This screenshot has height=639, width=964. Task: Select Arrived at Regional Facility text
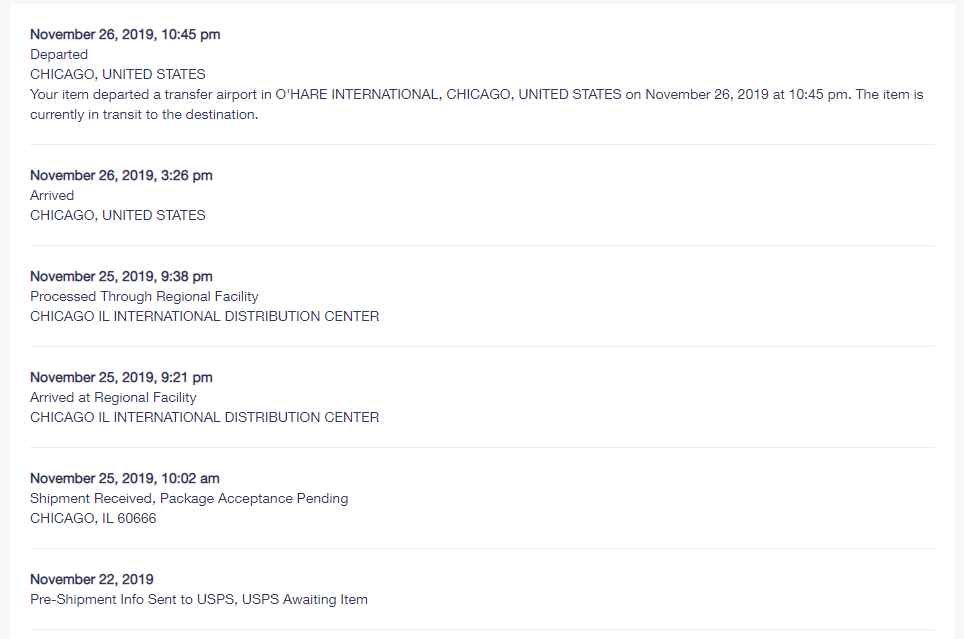pyautogui.click(x=113, y=397)
